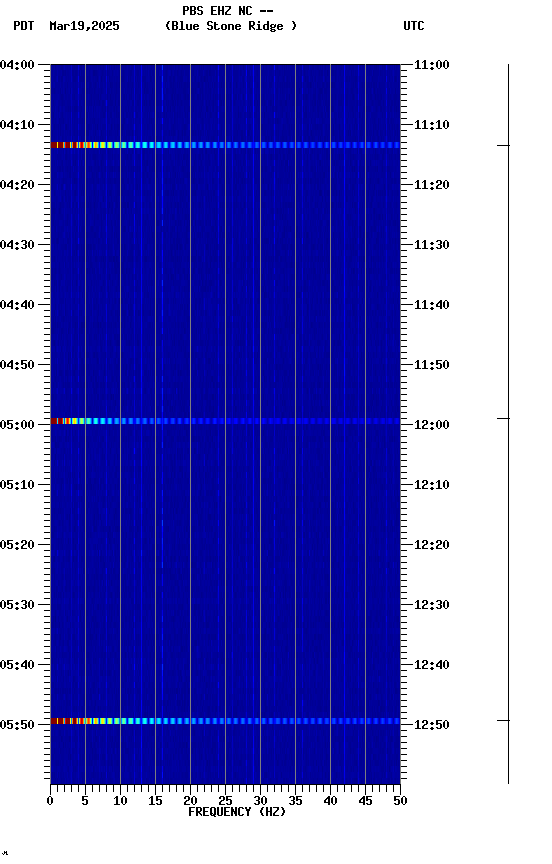The image size is (552, 864).
Task: Click the 'FREQUENCY (HZ)' axis label
Action: coord(237,812)
